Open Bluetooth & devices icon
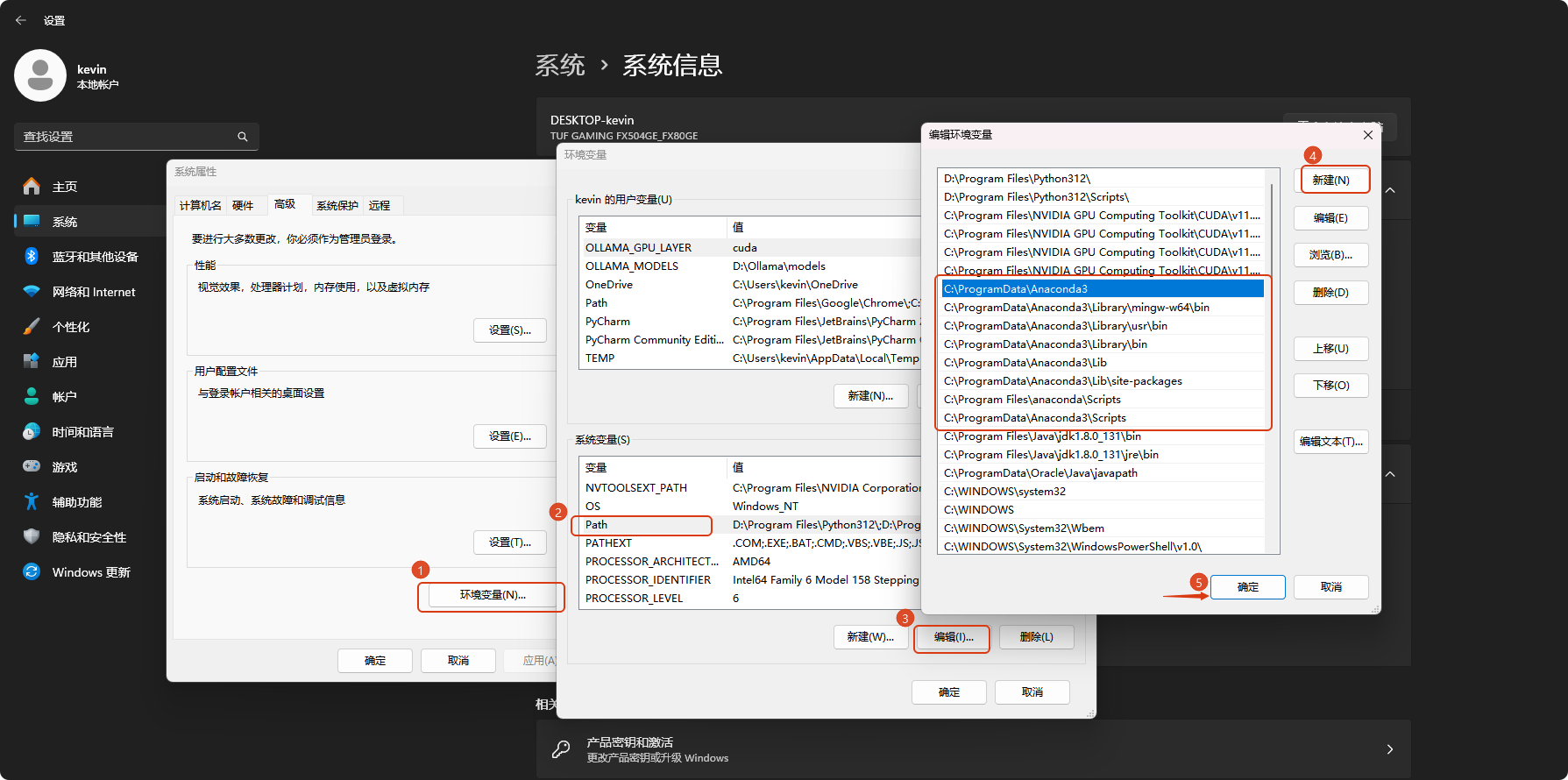Image resolution: width=1568 pixels, height=780 pixels. point(32,256)
